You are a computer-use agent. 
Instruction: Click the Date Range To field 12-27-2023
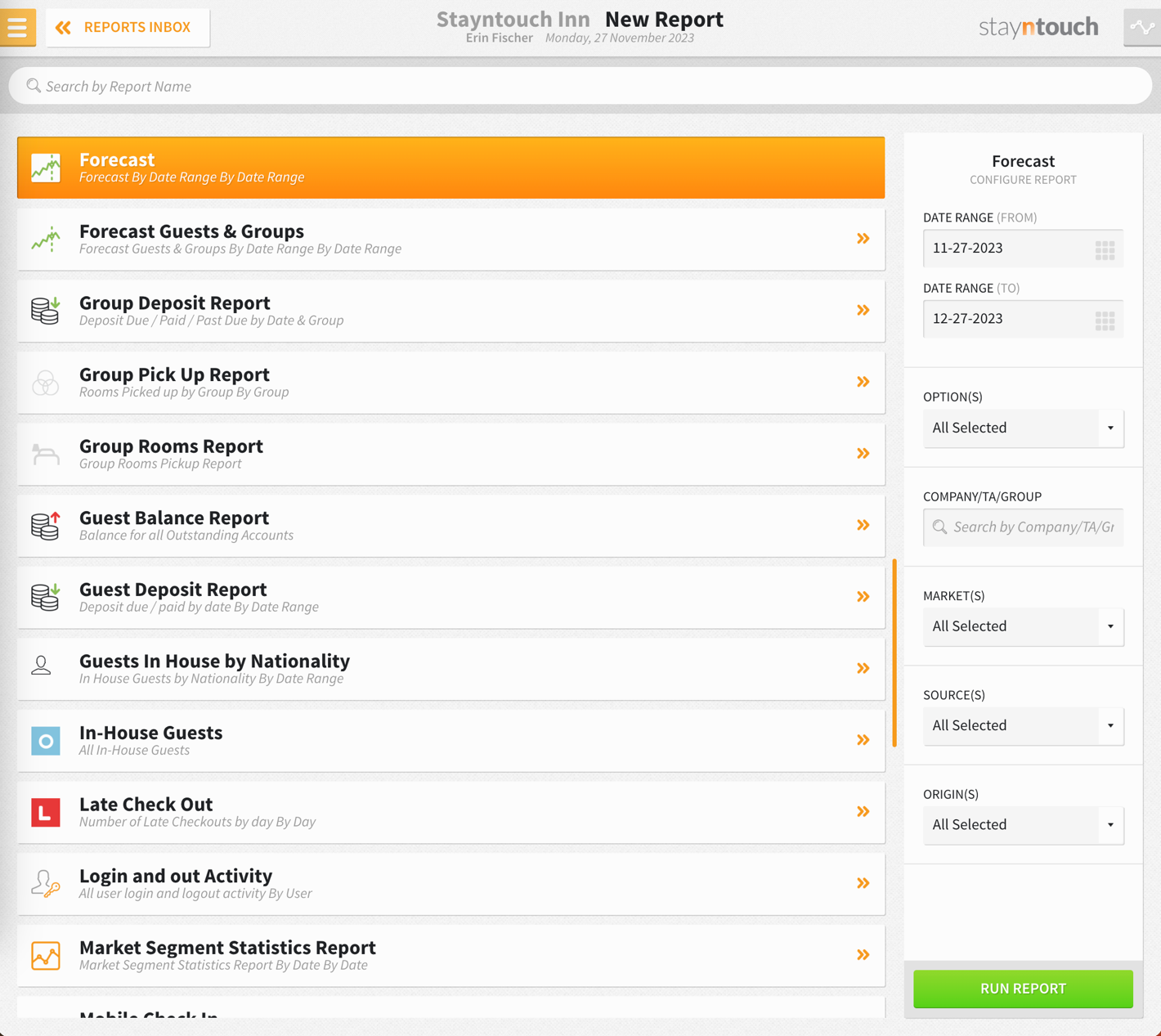coord(1023,319)
